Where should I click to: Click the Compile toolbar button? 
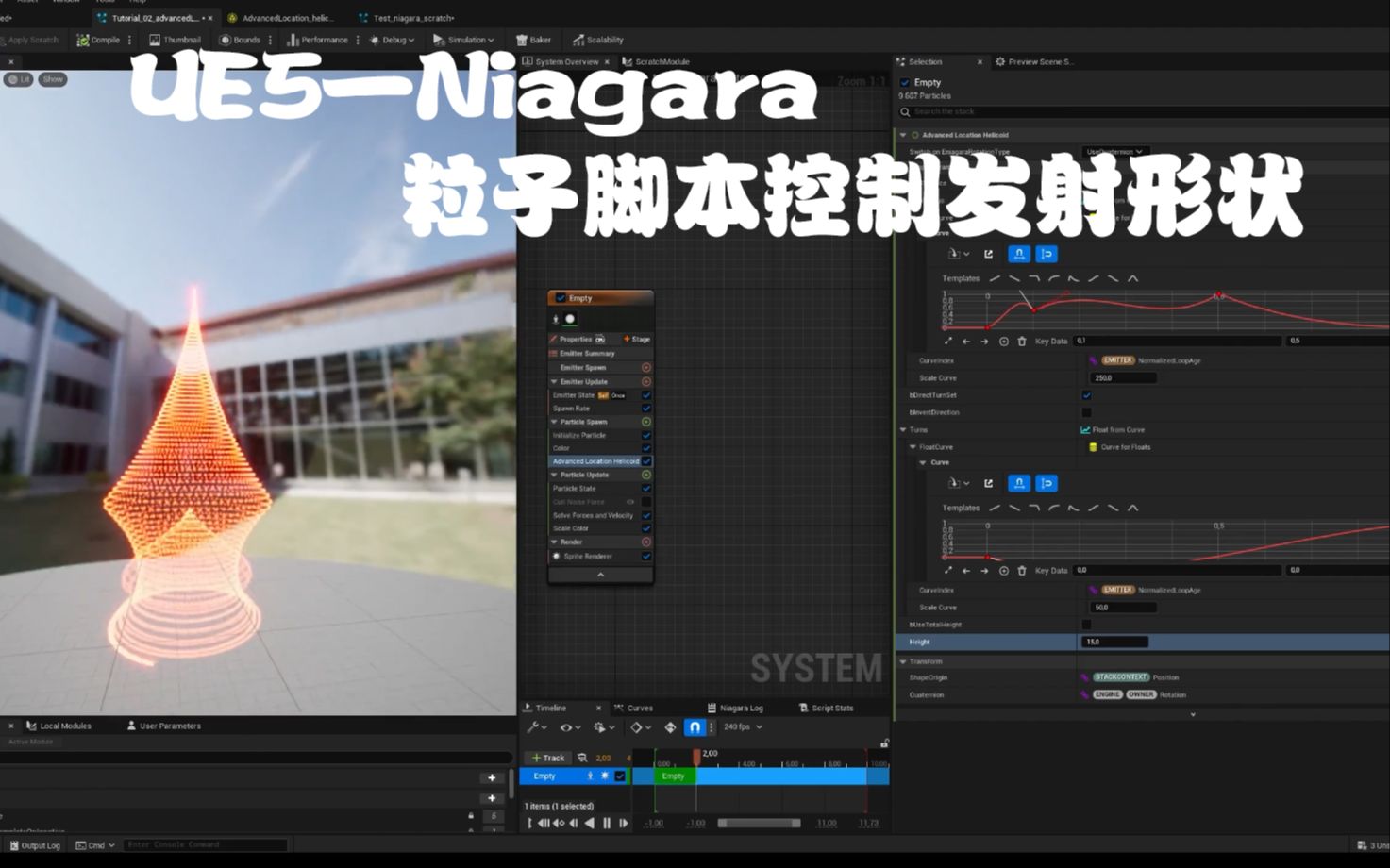[98, 40]
